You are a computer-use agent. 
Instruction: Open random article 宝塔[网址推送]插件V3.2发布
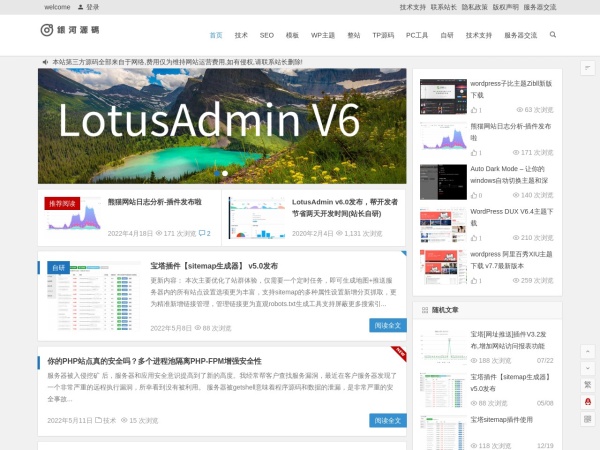point(508,340)
